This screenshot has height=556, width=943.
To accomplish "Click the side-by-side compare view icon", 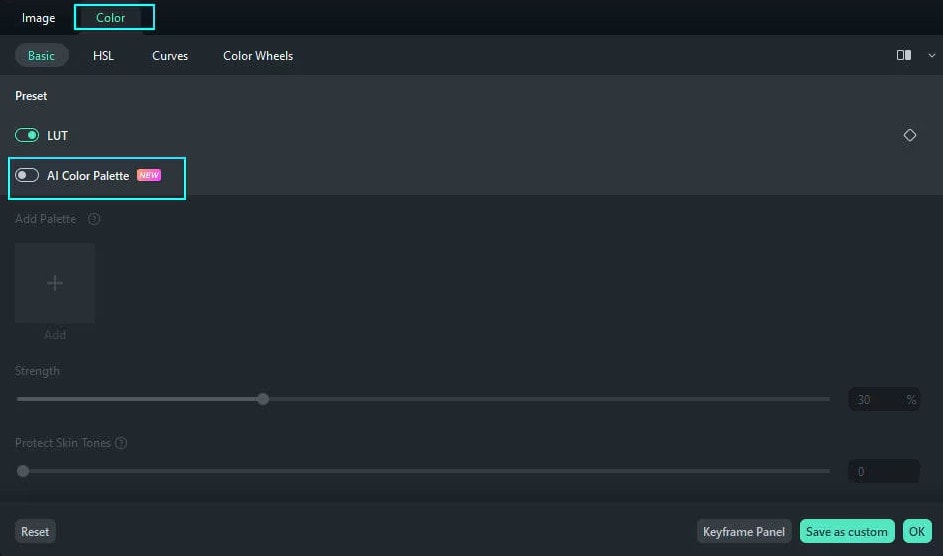I will 903,55.
